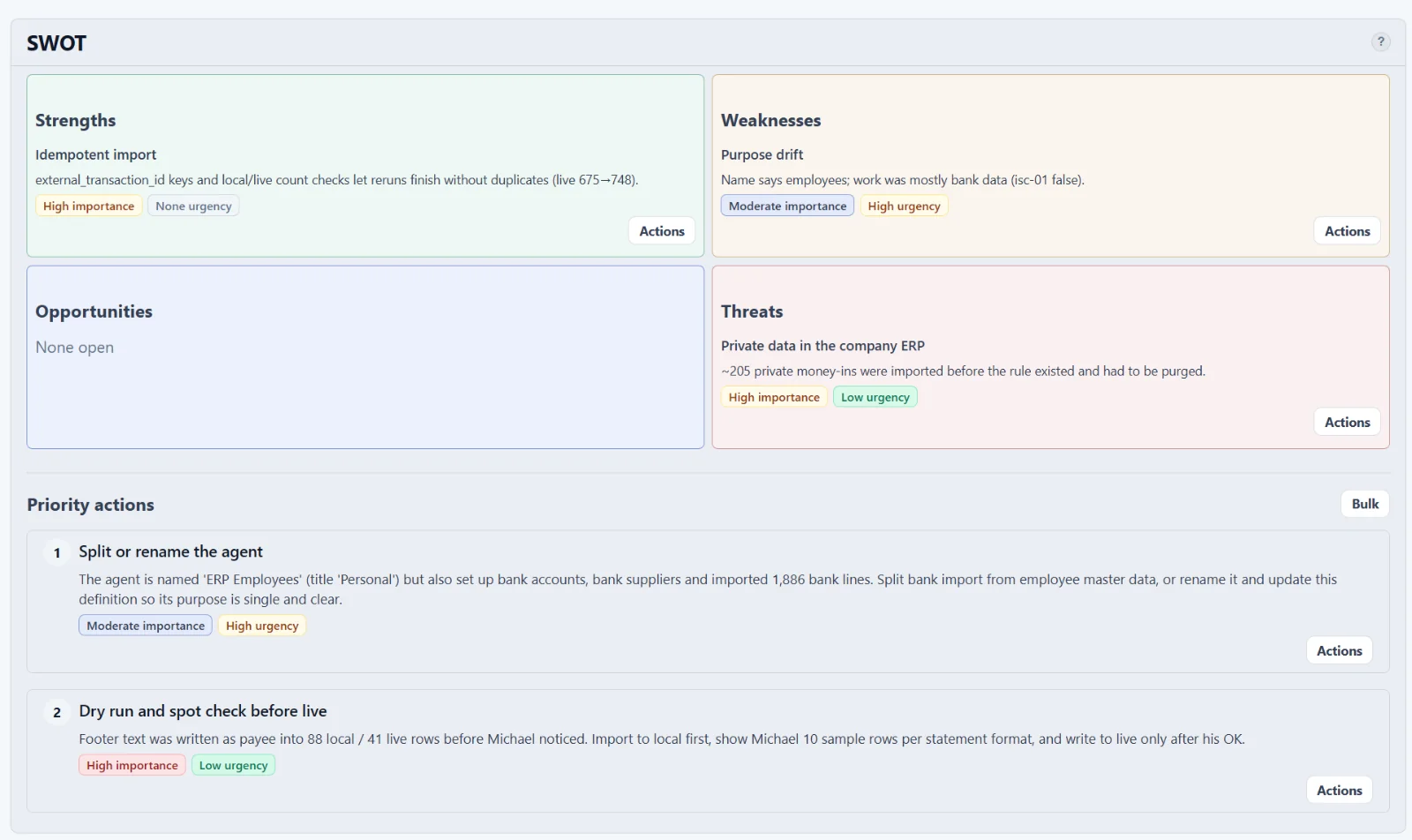The image size is (1412, 840).
Task: Open the SWOT help question mark icon
Action: coord(1380,41)
